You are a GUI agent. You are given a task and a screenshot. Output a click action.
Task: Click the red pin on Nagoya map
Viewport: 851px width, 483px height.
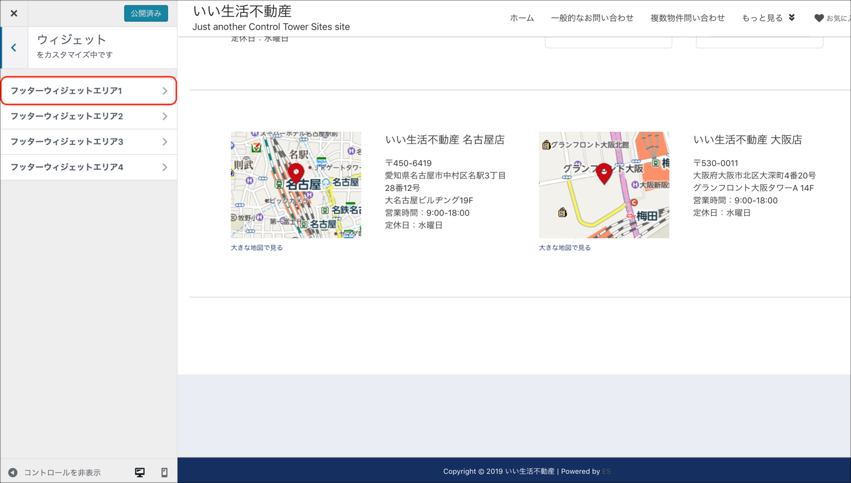tap(296, 174)
